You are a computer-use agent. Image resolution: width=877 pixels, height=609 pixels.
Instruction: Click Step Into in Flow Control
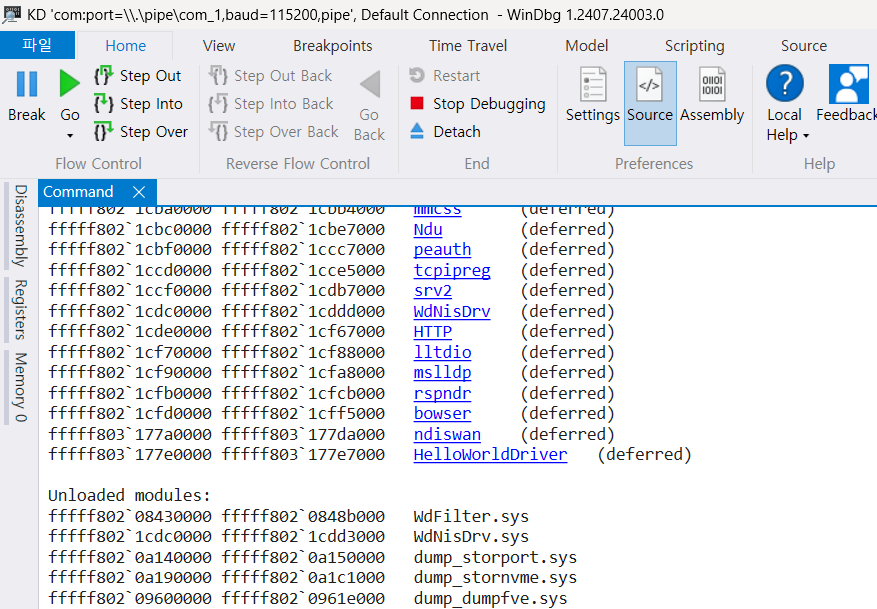pos(139,103)
